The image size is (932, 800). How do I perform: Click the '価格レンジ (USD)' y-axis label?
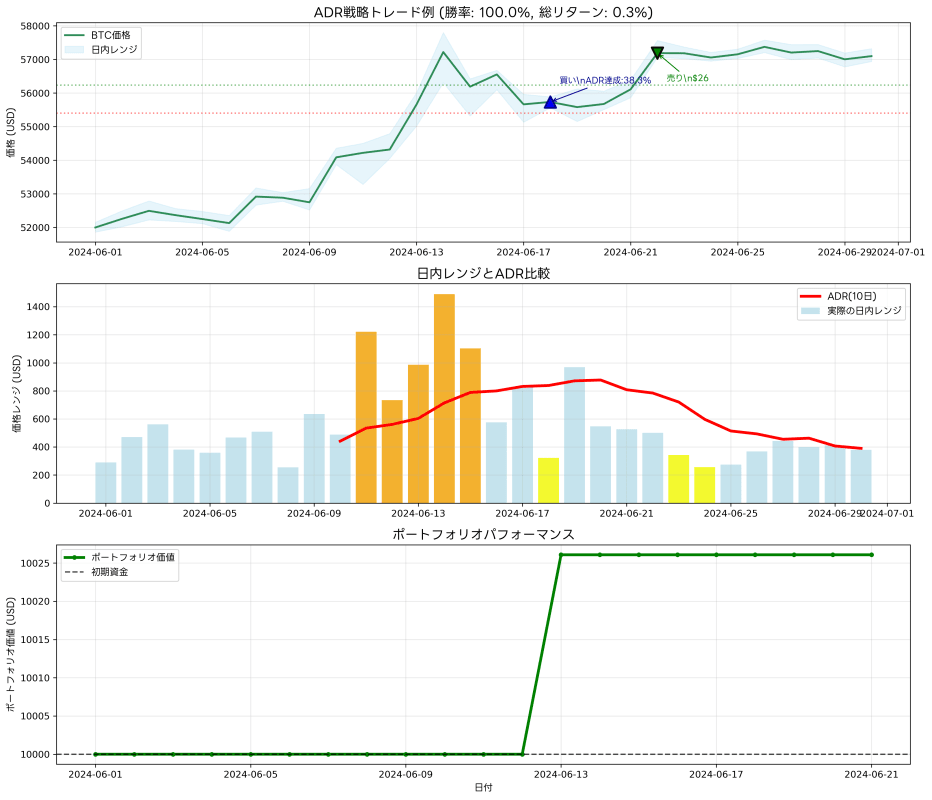(16, 393)
